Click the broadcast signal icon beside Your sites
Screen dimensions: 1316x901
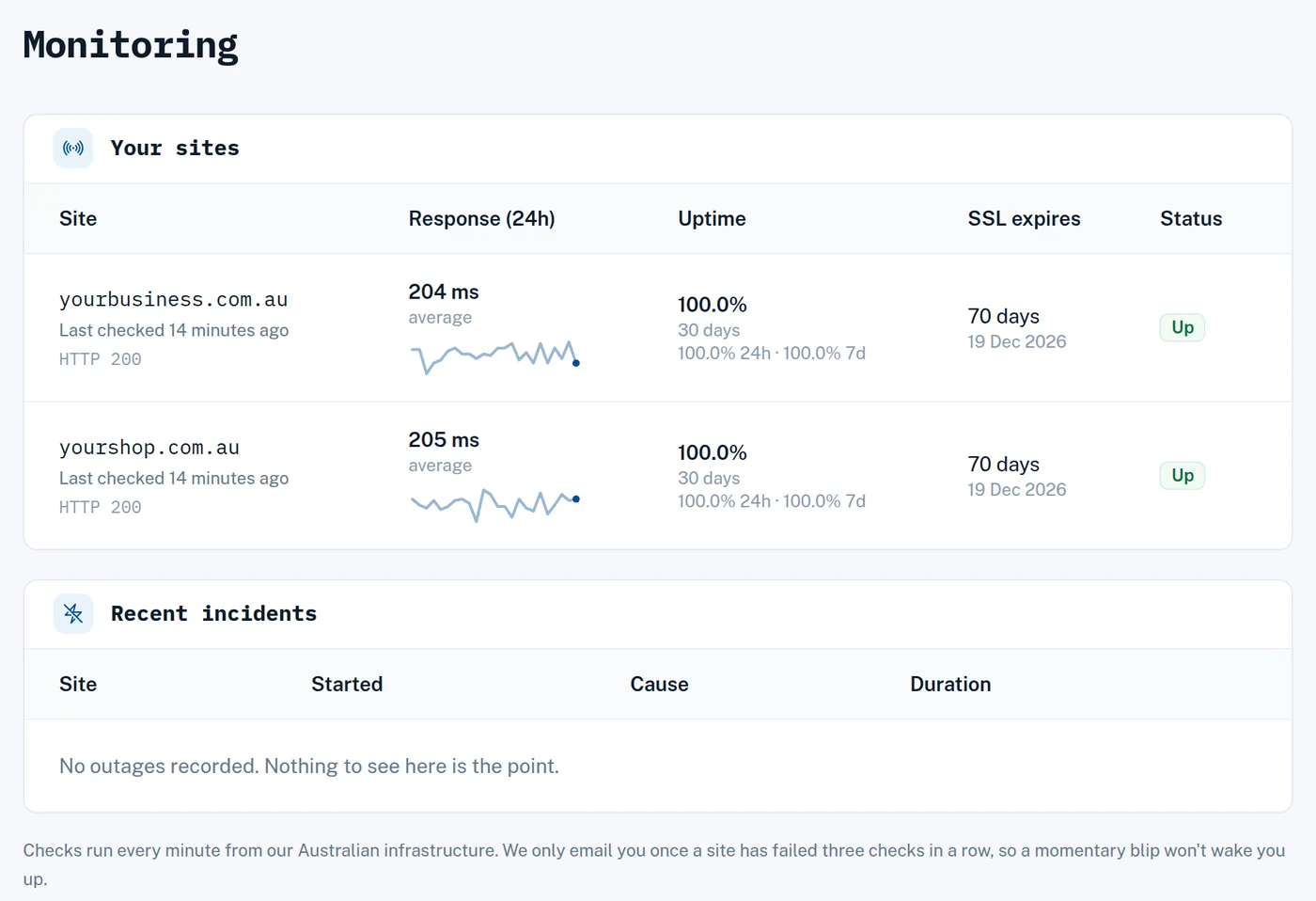(x=73, y=148)
